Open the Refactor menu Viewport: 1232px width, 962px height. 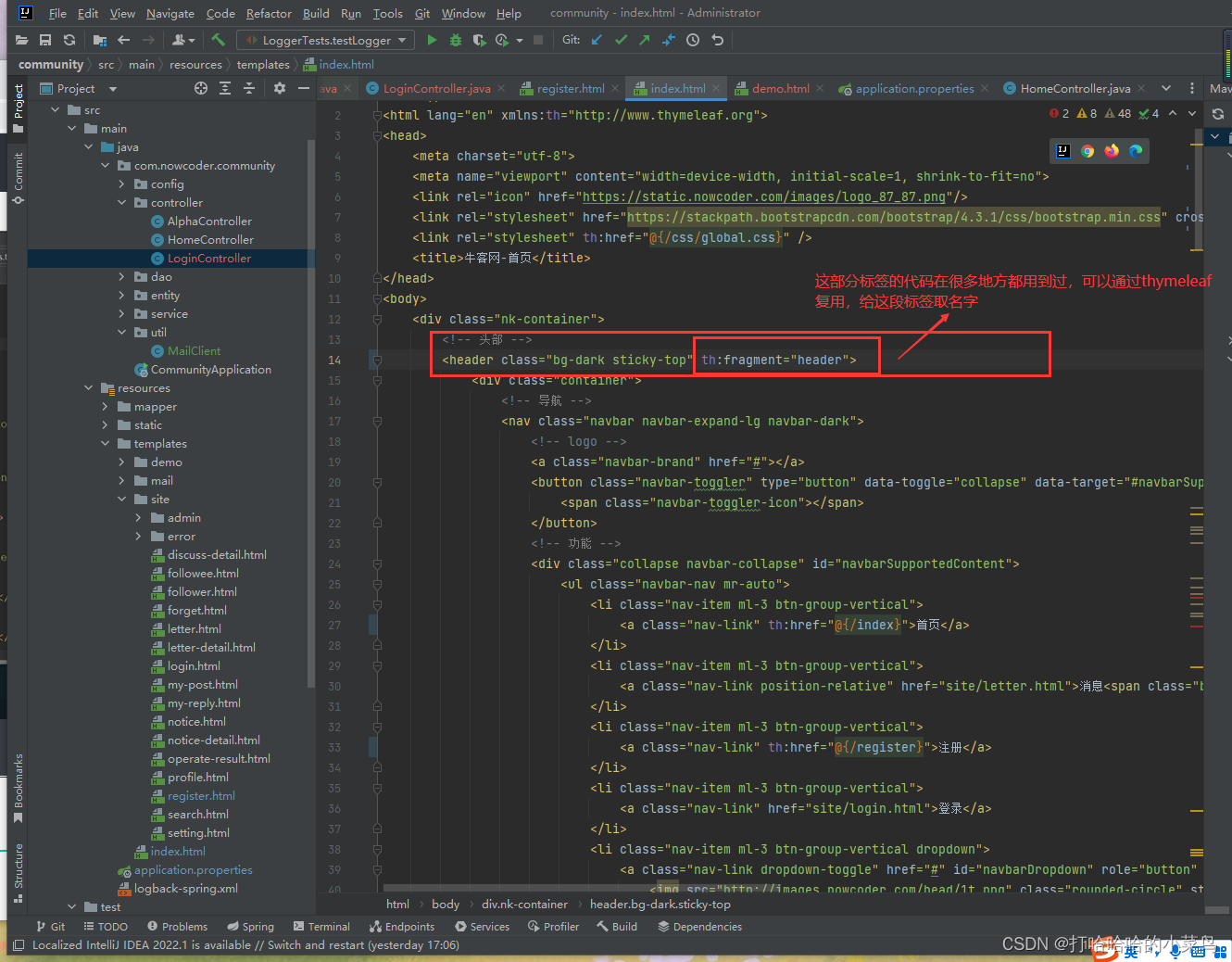coord(269,13)
